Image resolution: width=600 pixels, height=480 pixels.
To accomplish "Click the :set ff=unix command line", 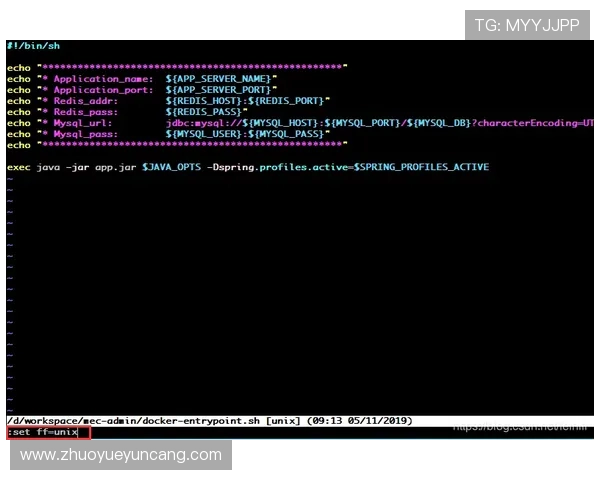I will point(44,432).
